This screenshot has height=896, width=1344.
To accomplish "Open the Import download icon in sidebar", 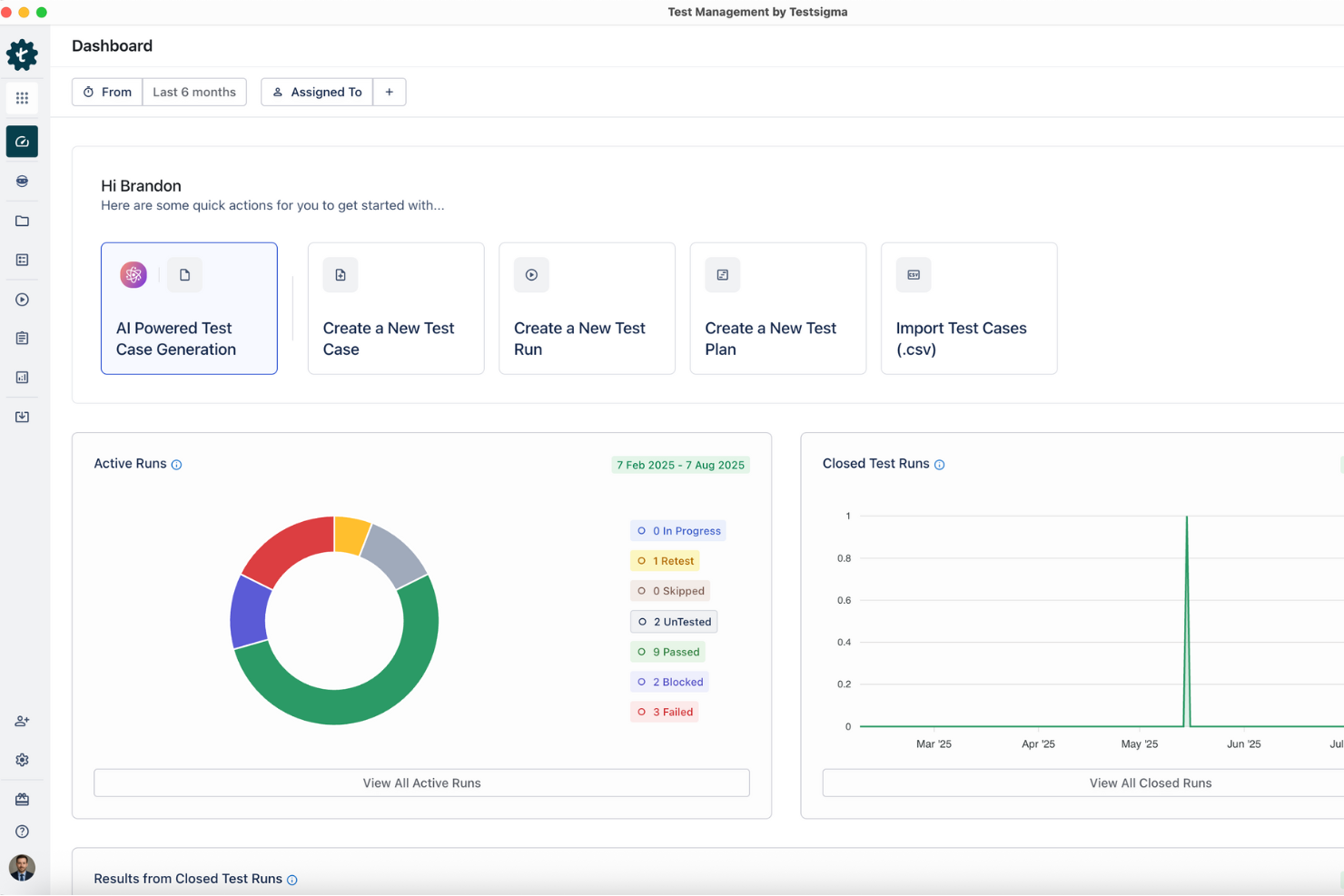I will pos(22,416).
